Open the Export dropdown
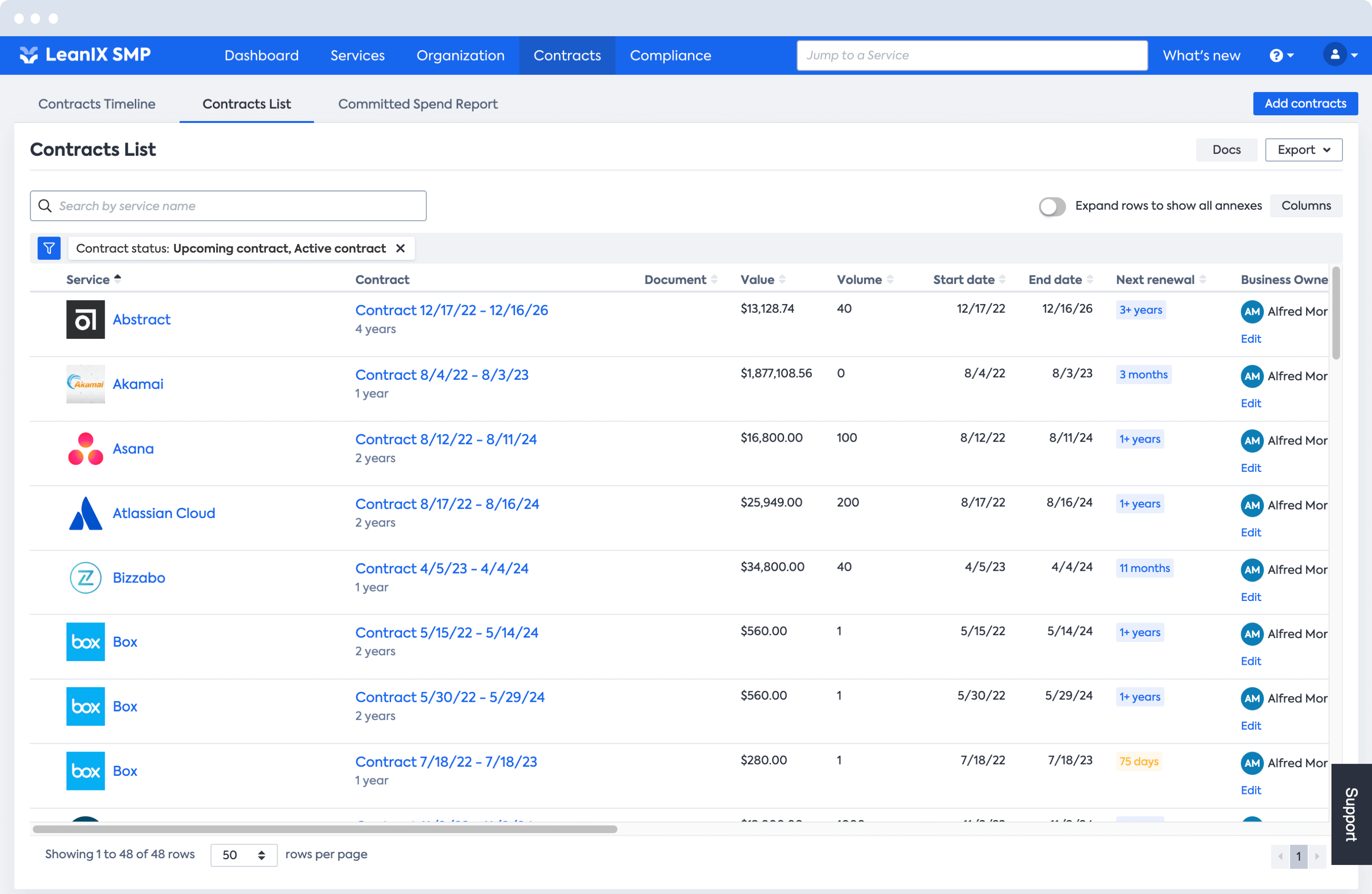 click(x=1303, y=149)
